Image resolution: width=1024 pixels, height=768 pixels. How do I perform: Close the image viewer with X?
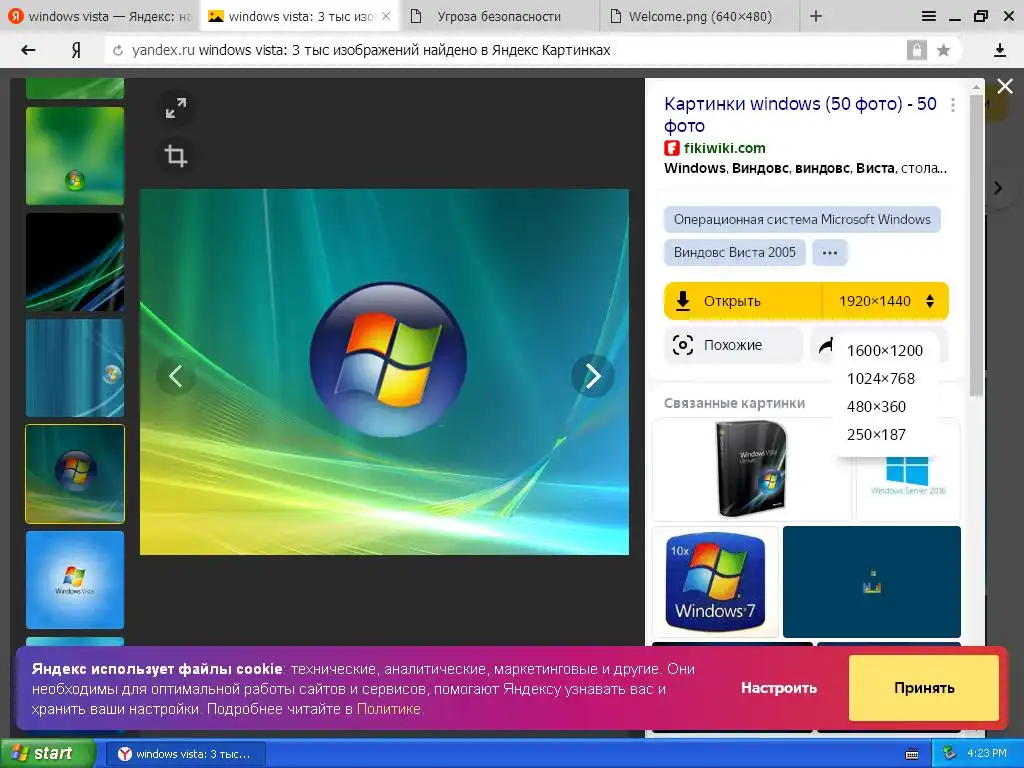pyautogui.click(x=1005, y=86)
